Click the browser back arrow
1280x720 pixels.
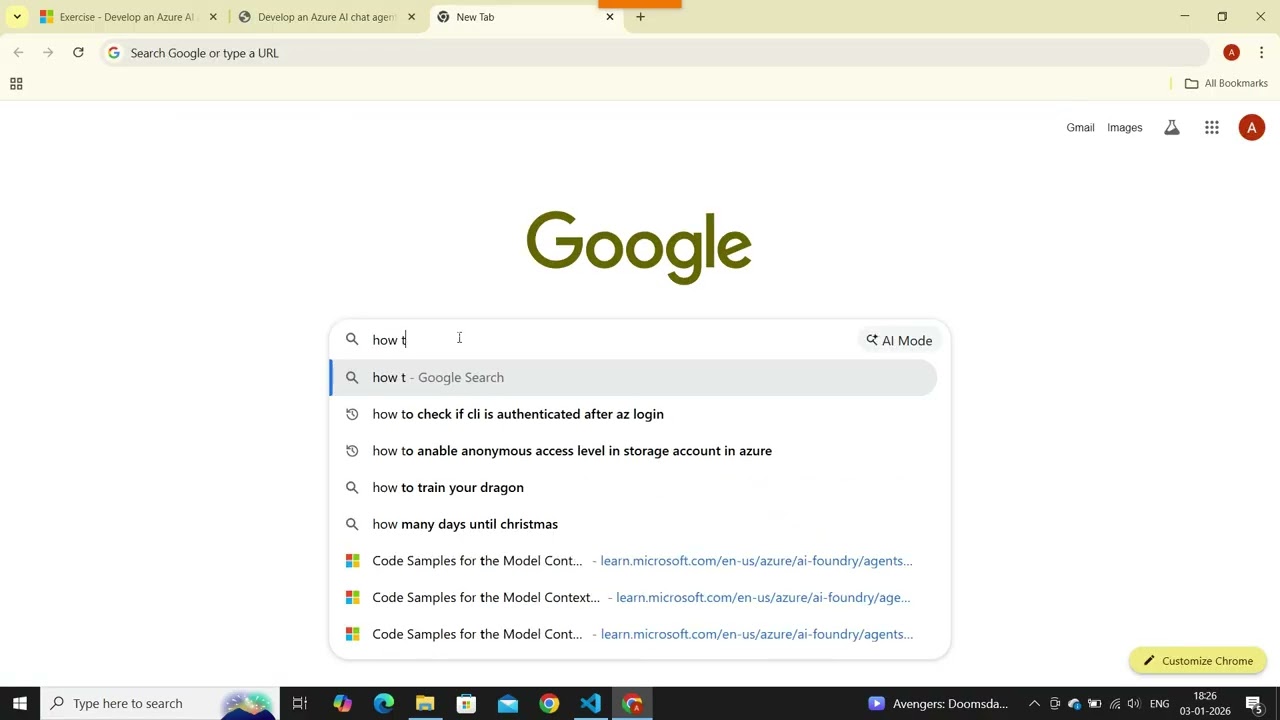point(18,53)
